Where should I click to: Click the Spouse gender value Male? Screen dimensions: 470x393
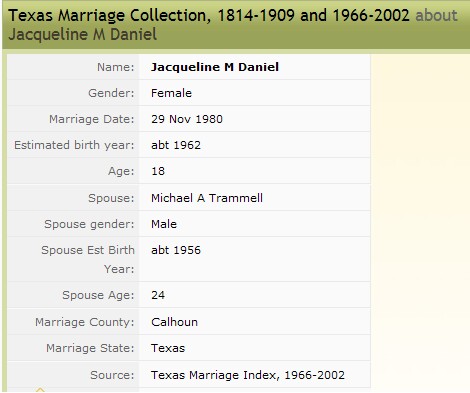pyautogui.click(x=164, y=224)
